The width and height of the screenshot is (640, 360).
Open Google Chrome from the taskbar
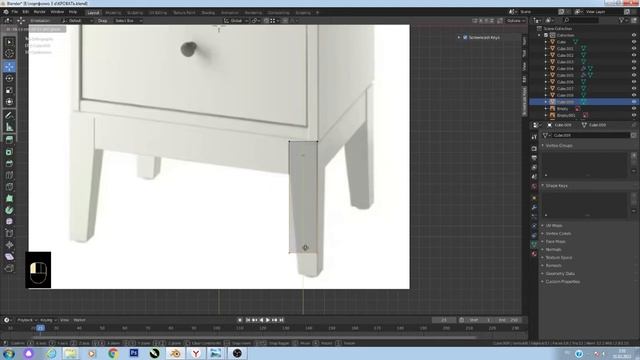click(x=113, y=353)
